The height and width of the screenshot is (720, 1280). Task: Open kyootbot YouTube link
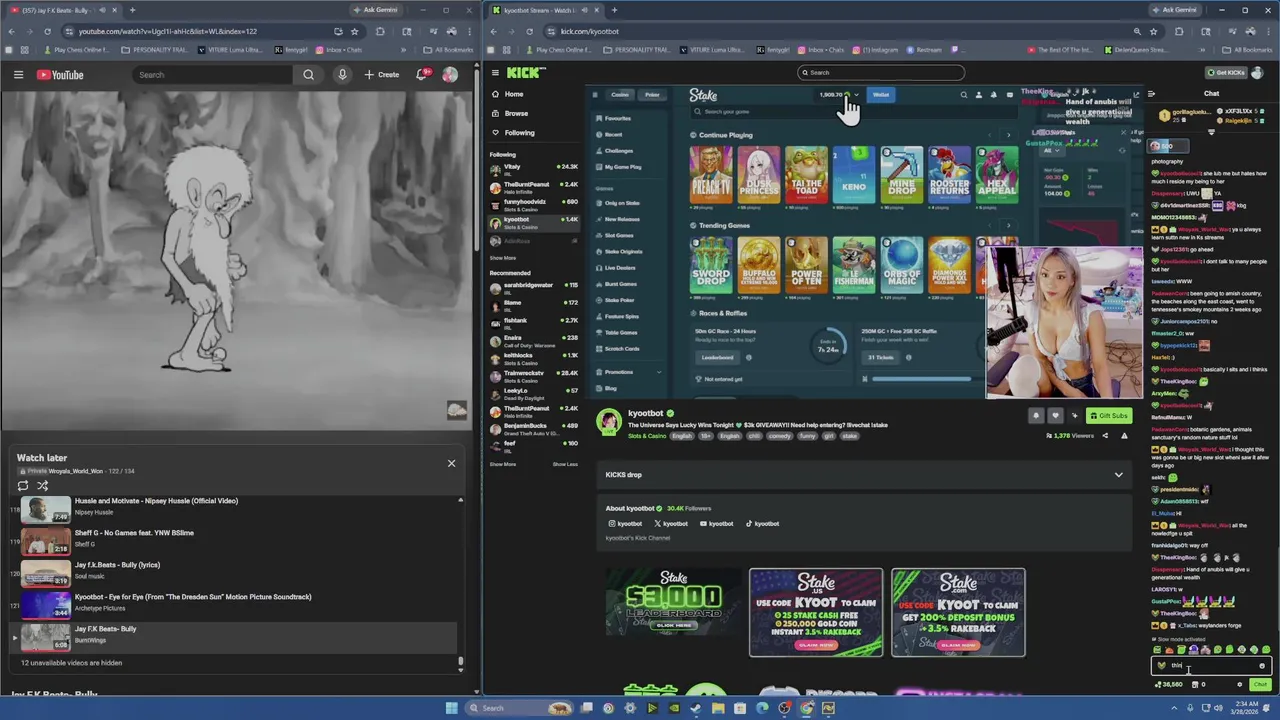[717, 524]
